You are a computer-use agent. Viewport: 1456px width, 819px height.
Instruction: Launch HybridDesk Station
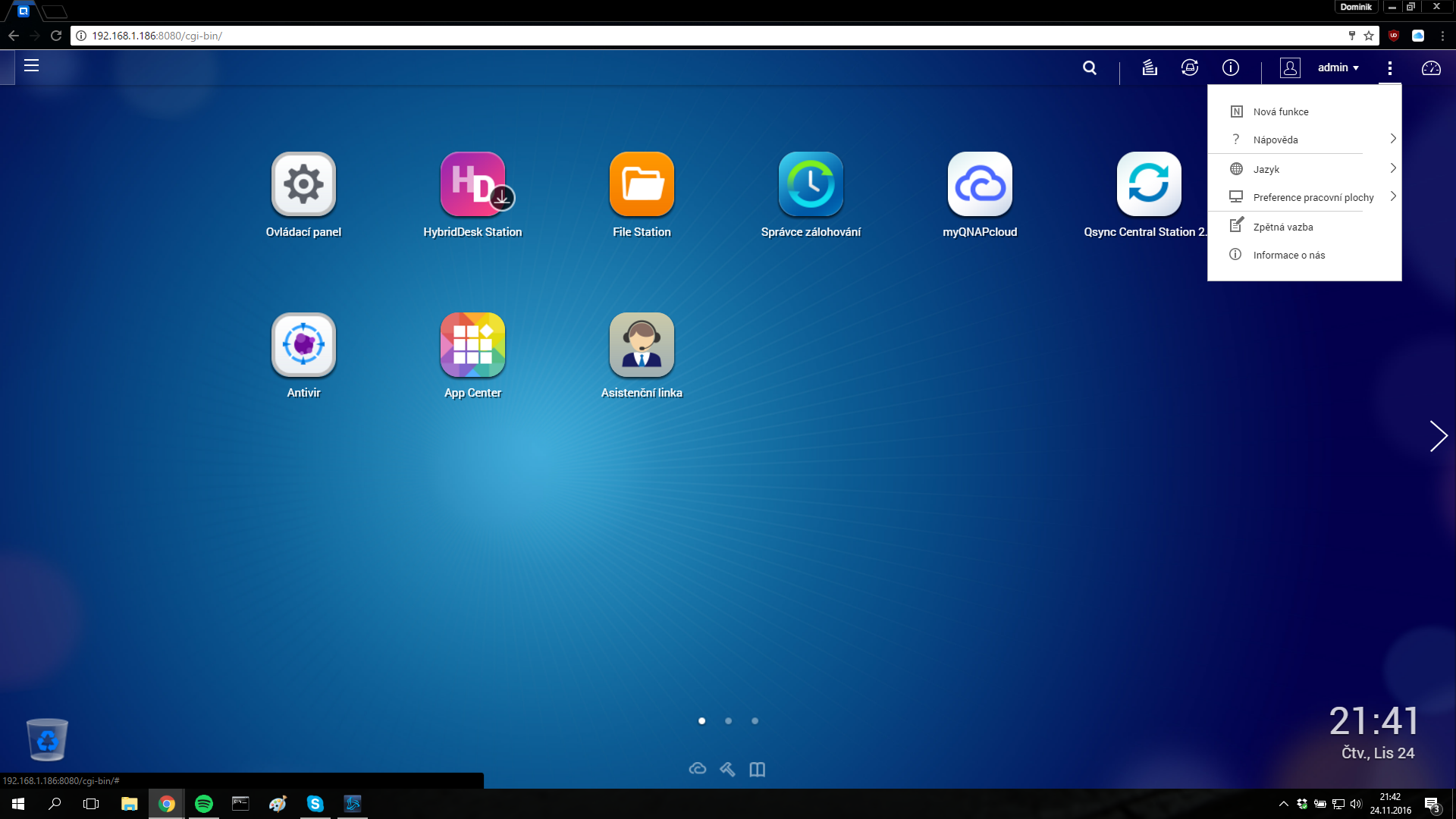coord(472,184)
